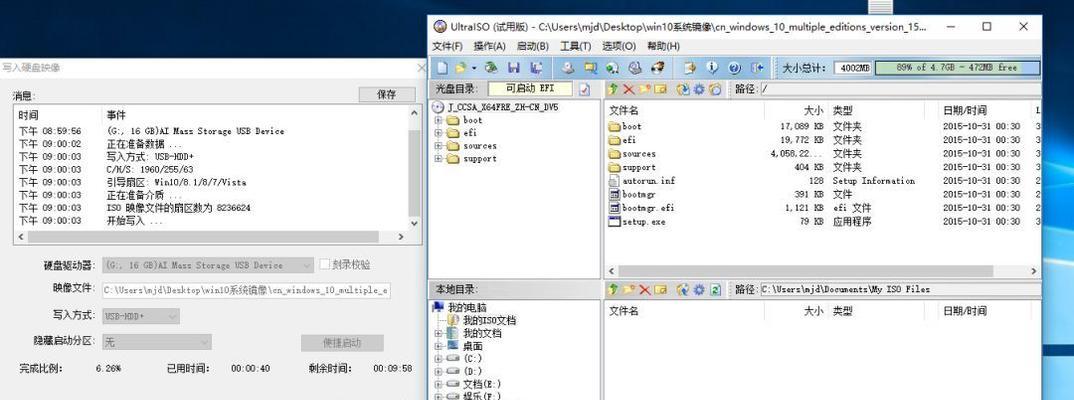This screenshot has height=400, width=1074.
Task: Click the gear Properties icon in image pane toolbar
Action: click(x=699, y=89)
